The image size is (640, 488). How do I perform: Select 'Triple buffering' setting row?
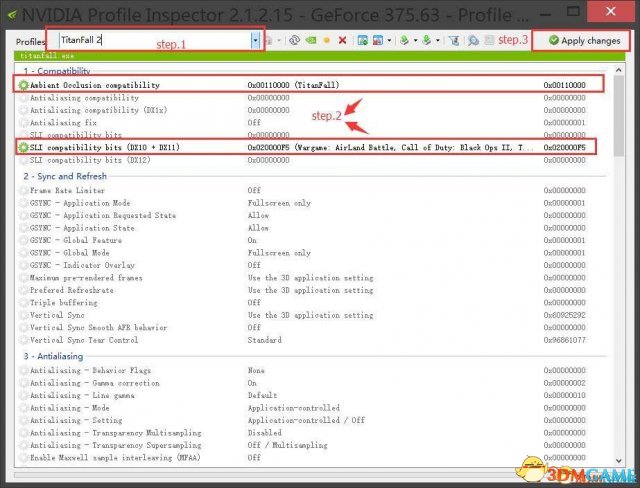[x=313, y=302]
